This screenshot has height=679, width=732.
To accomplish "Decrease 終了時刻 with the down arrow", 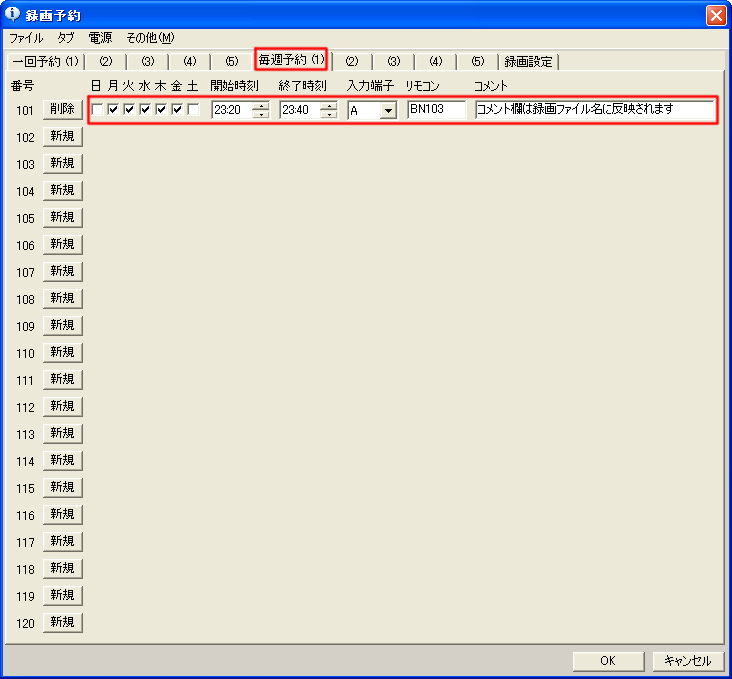I will (x=329, y=114).
